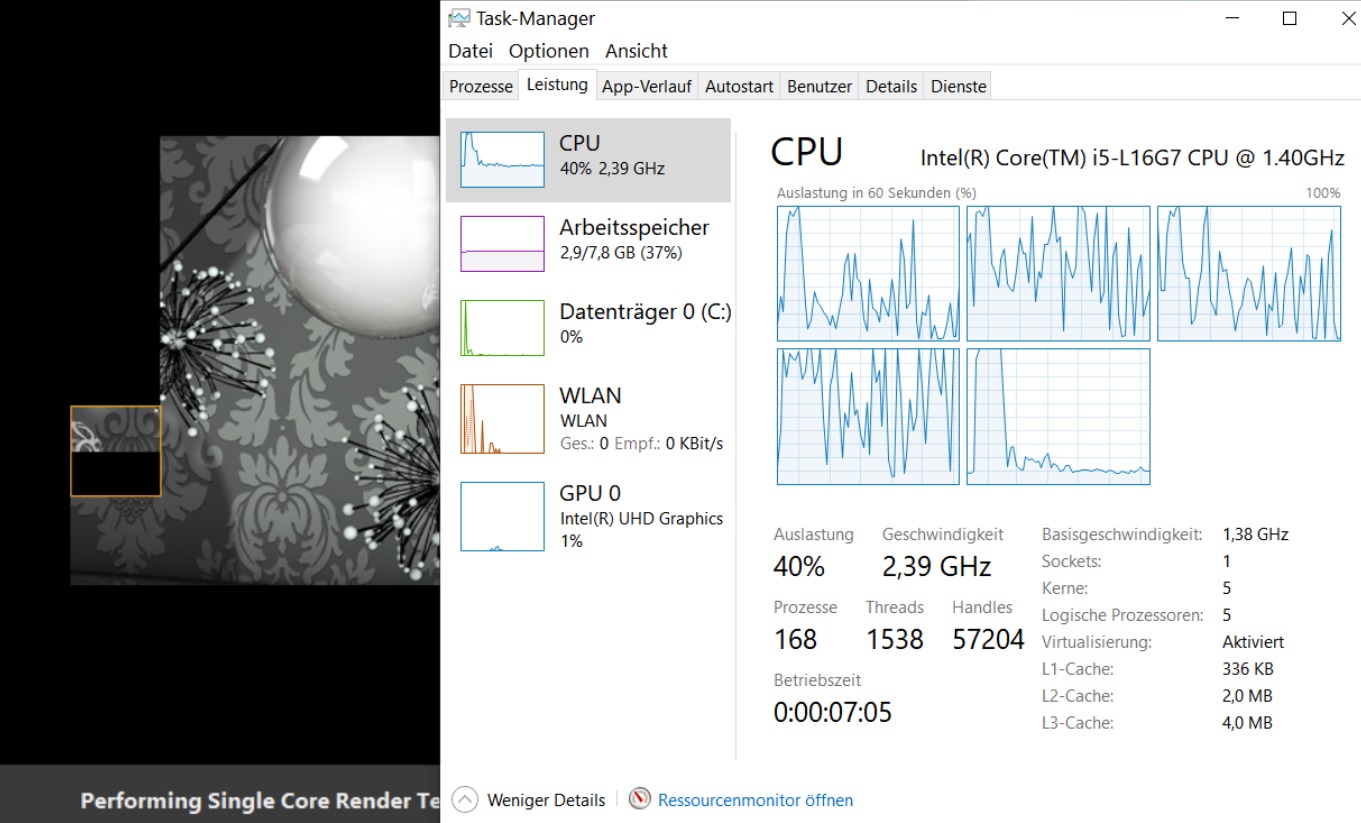View the WLAN network activity graph
Image resolution: width=1361 pixels, height=823 pixels.
pyautogui.click(x=588, y=418)
